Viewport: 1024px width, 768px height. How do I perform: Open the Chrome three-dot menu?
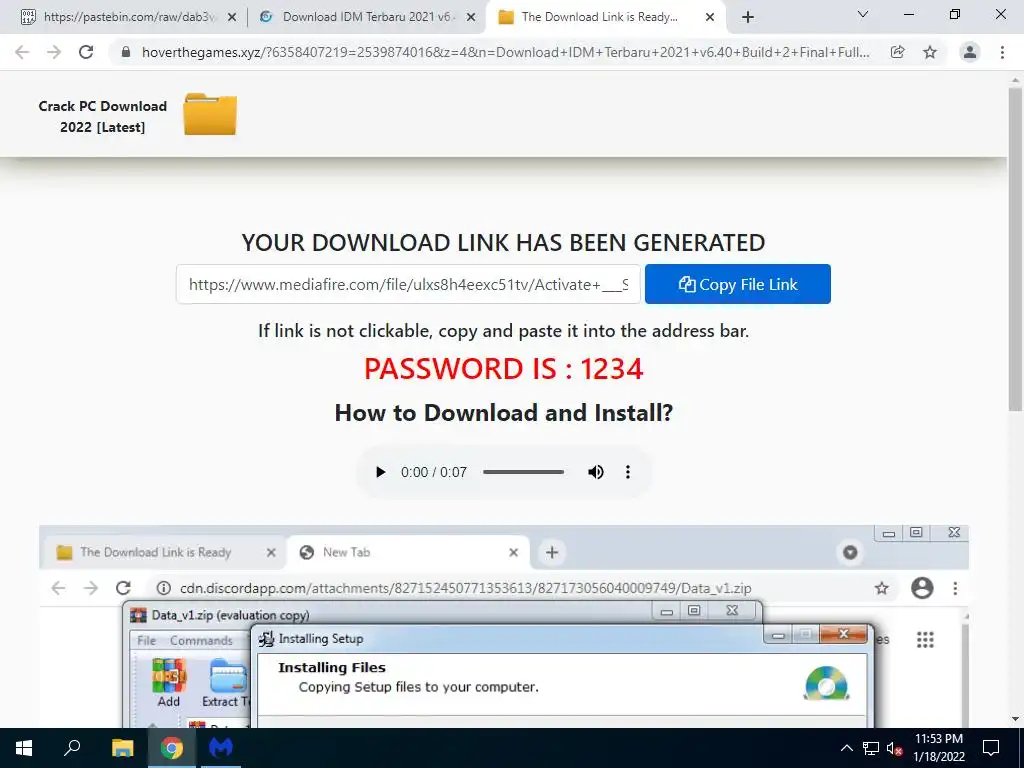(1002, 52)
